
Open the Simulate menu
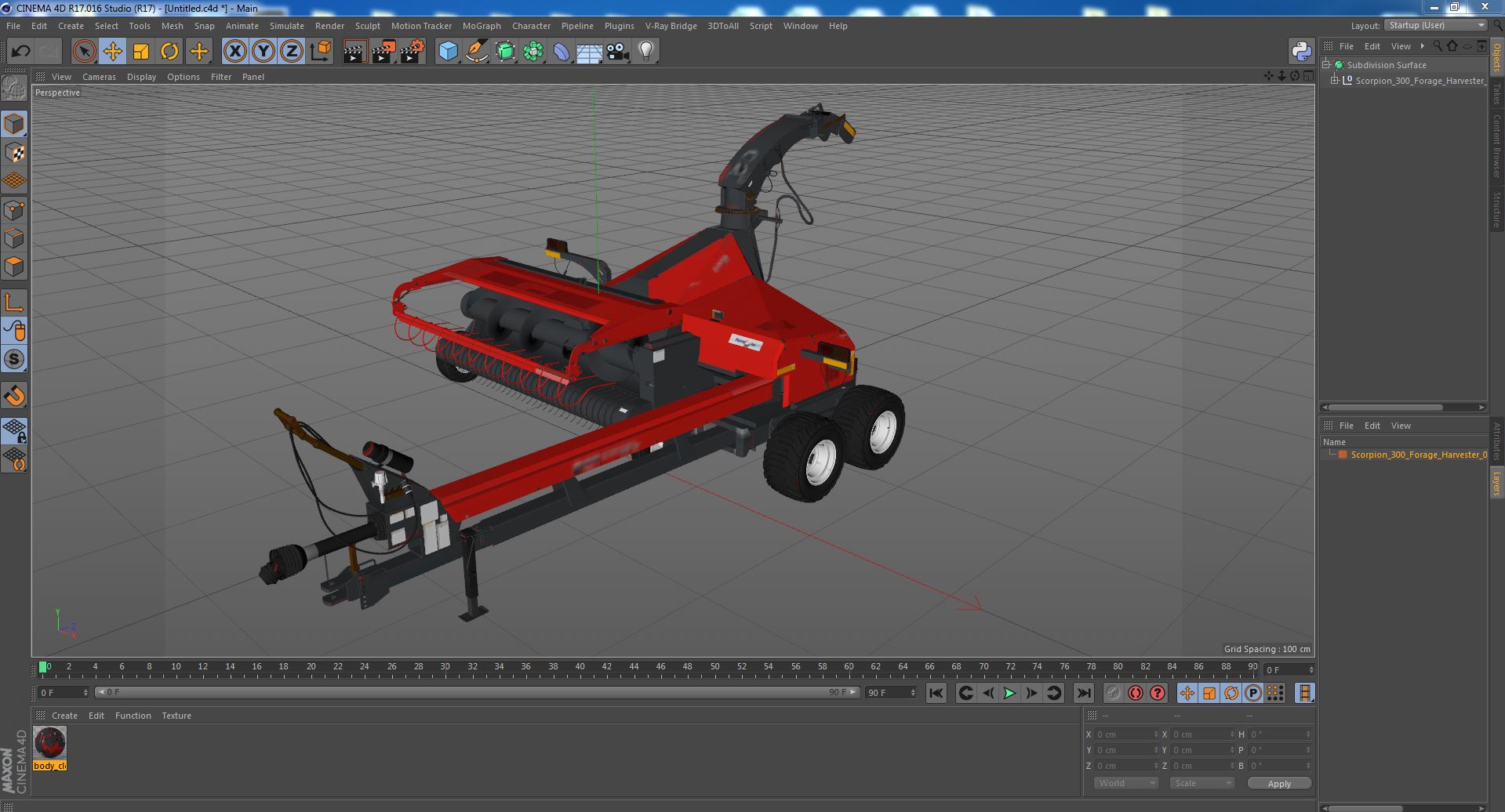tap(286, 26)
